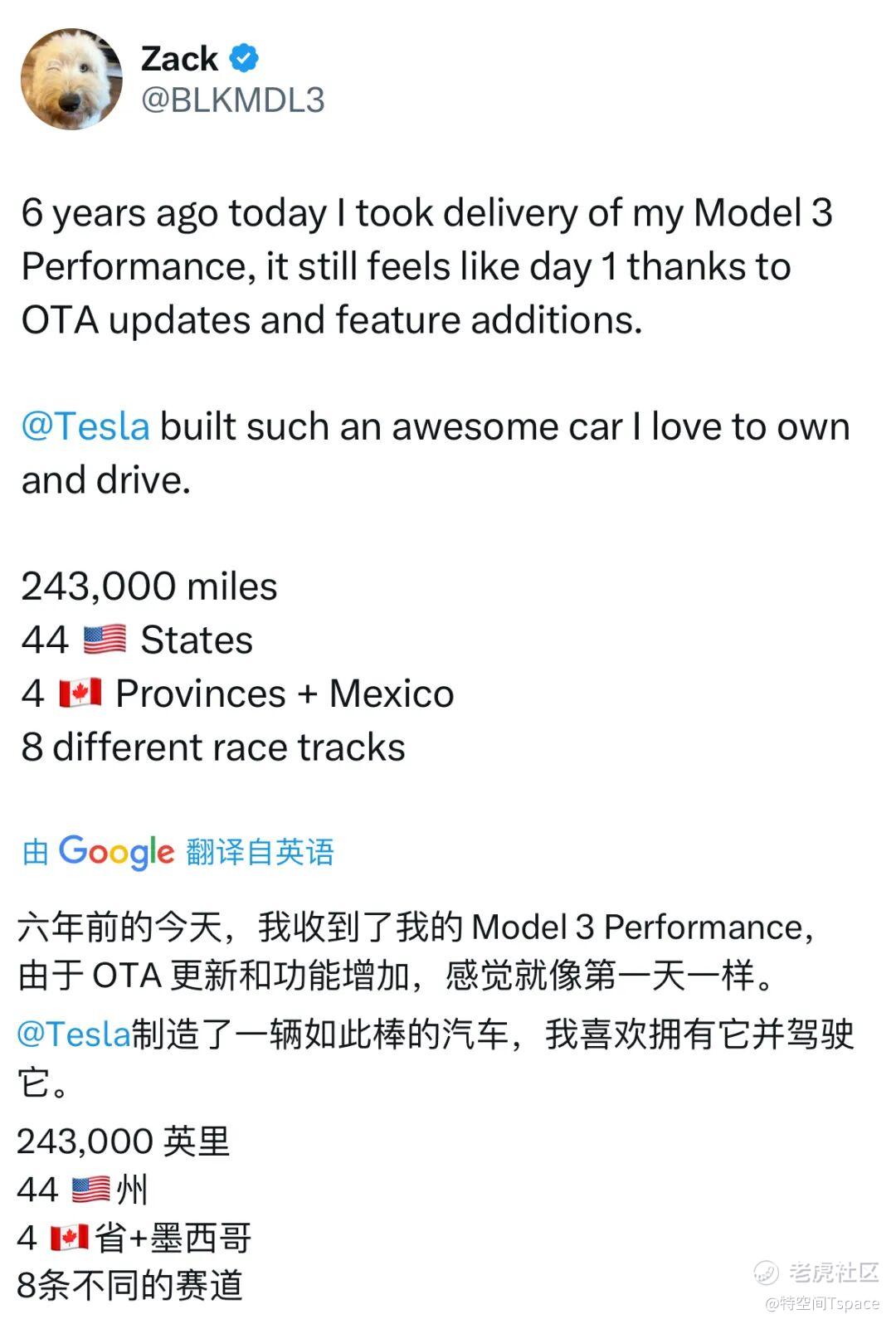Open Zack's dog profile picture
This screenshot has width=896, height=1324.
point(71,80)
